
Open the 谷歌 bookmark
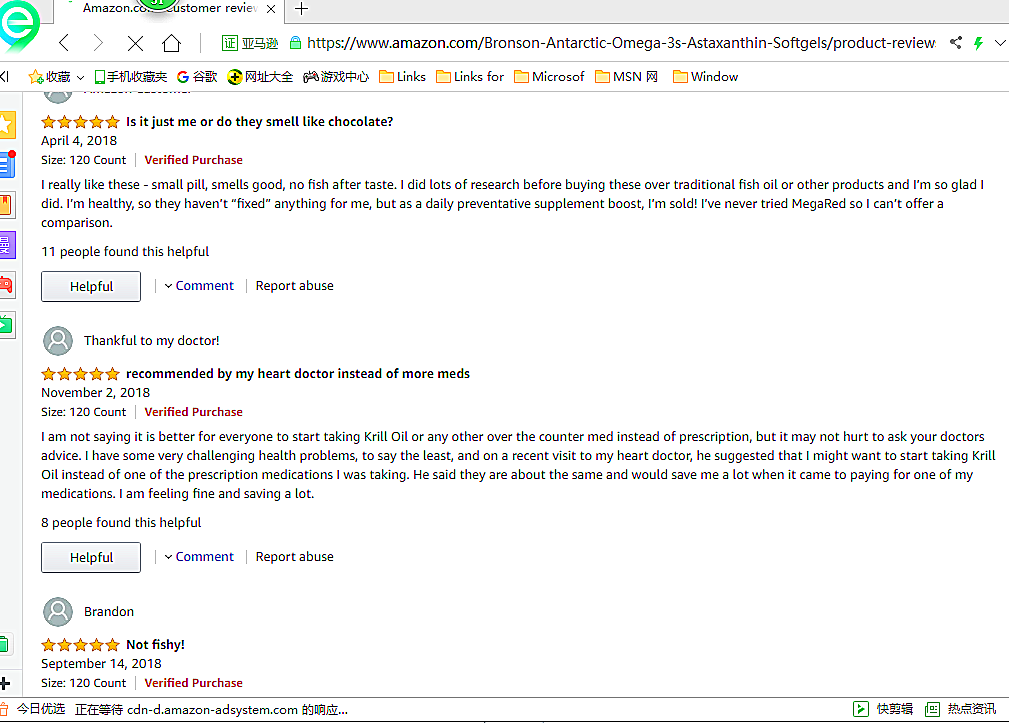196,76
